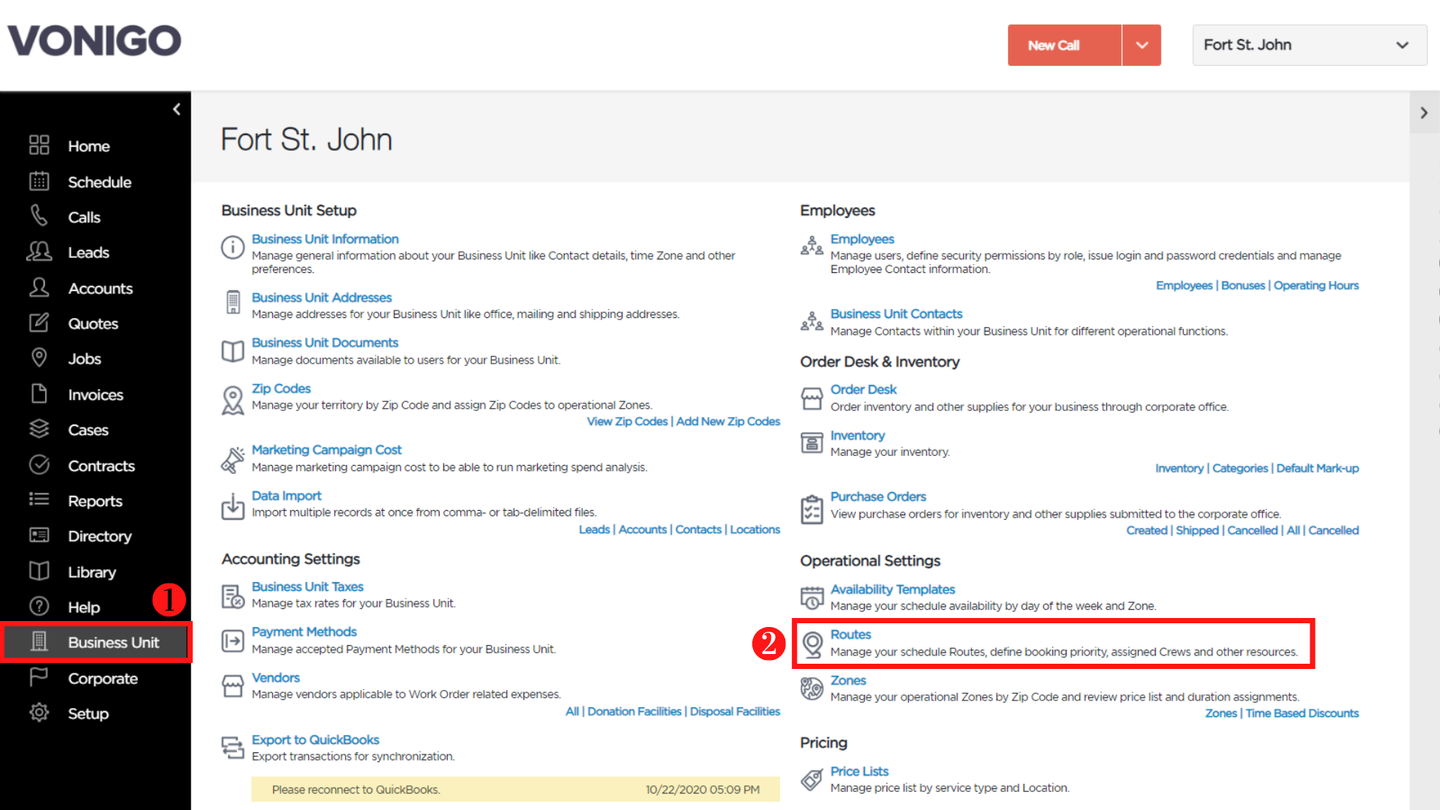Click the Marketing Campaign Cost megaphone icon
This screenshot has height=810, width=1440.
[x=232, y=460]
